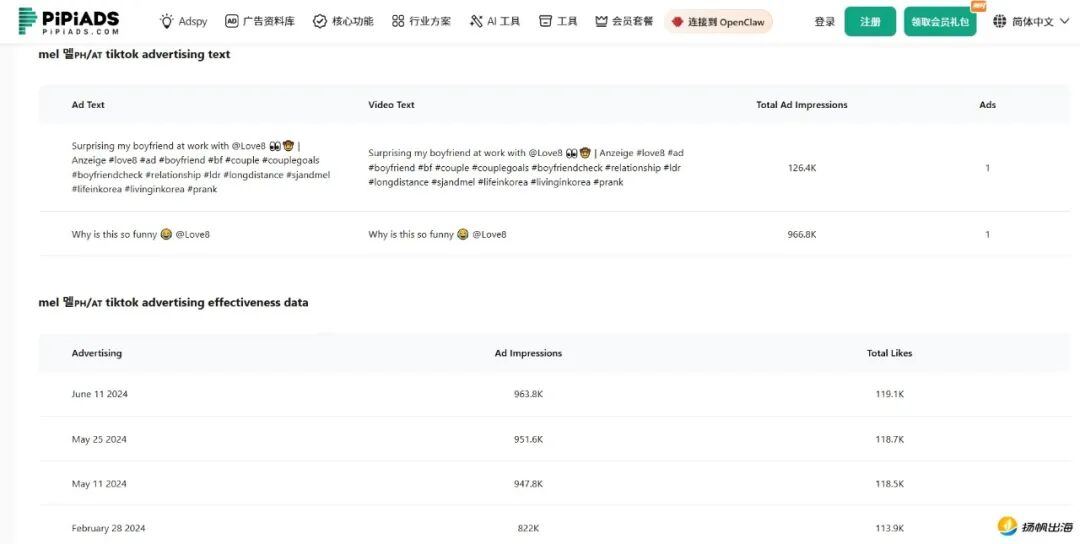
Task: Click the Video Text column header
Action: point(391,105)
